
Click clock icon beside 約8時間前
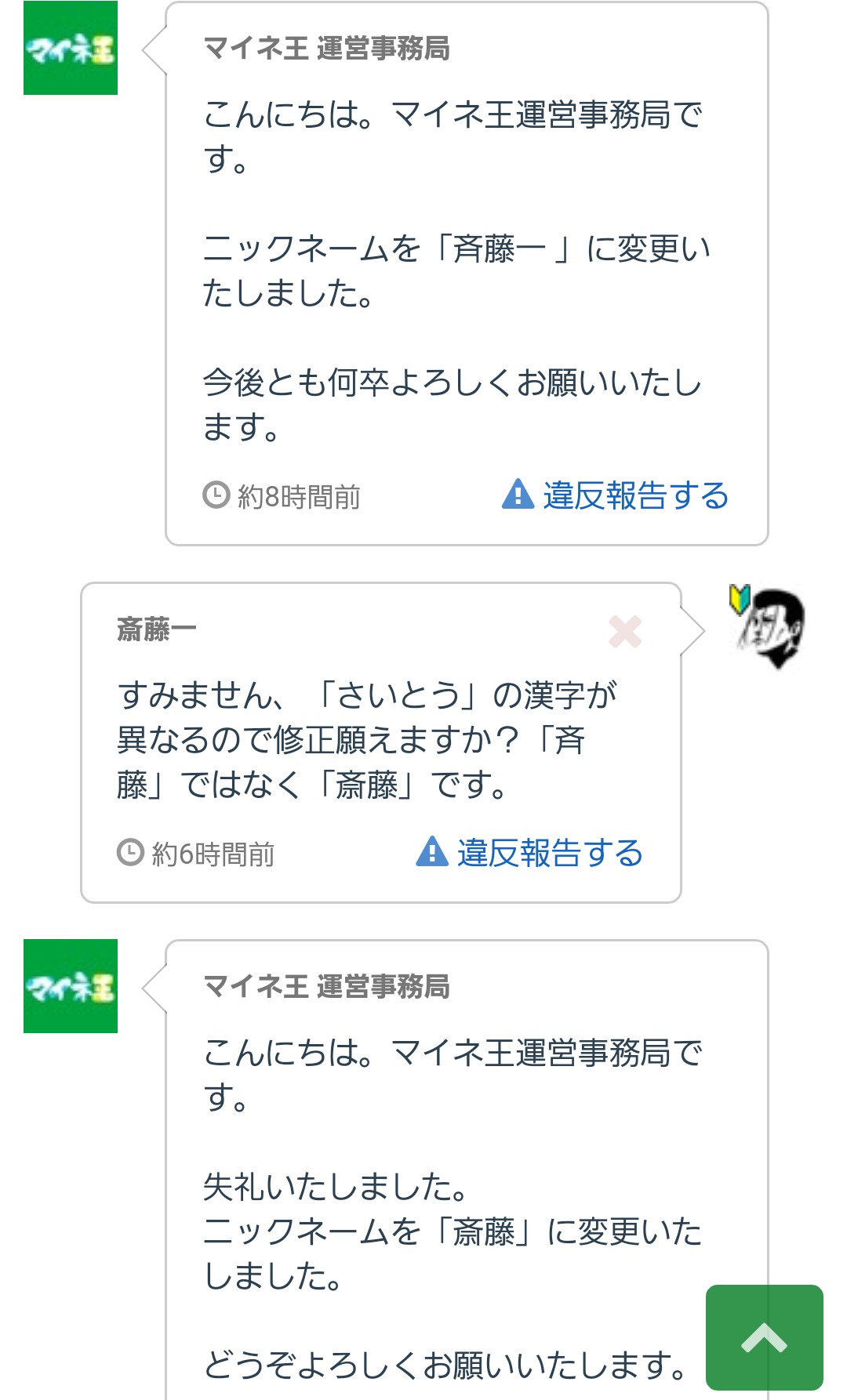tap(216, 495)
